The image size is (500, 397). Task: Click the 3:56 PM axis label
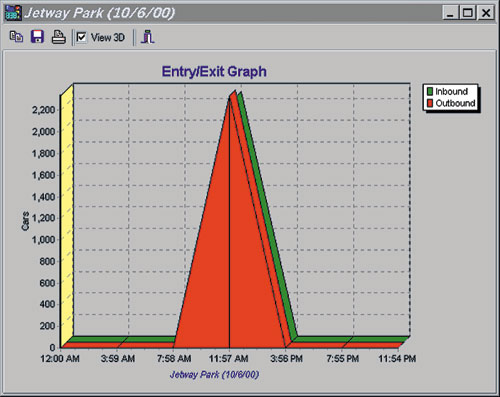coord(286,359)
